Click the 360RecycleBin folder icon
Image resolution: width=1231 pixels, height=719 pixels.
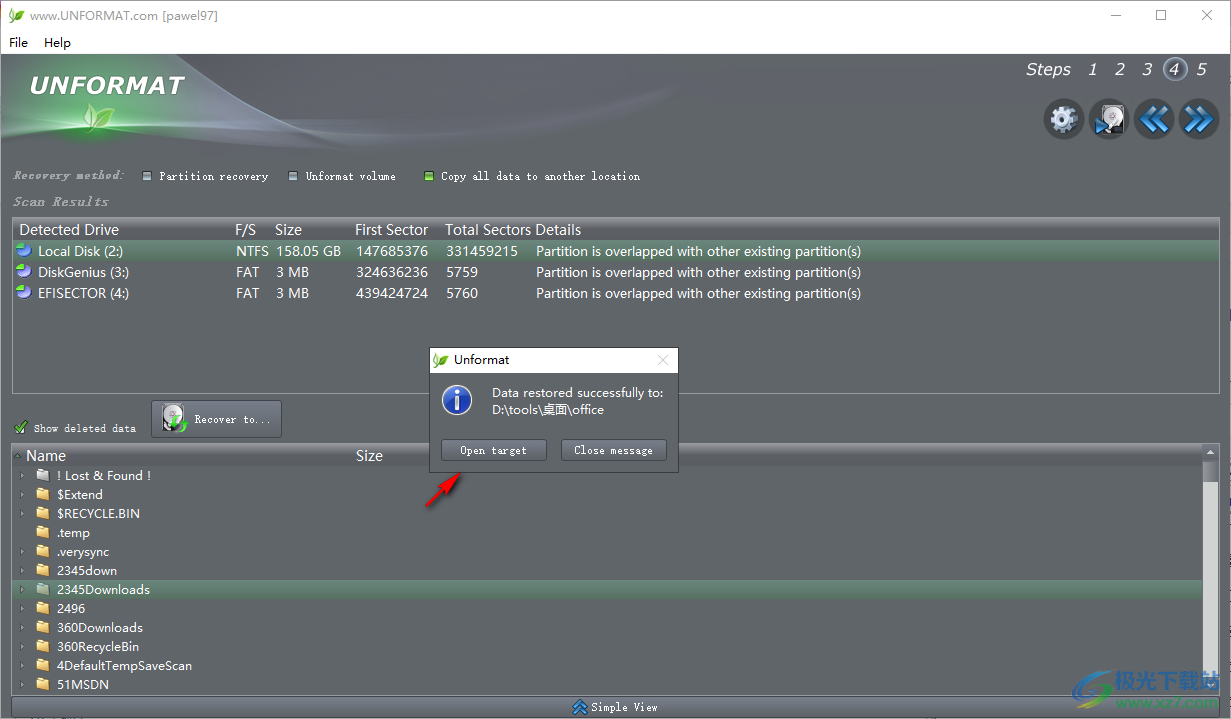[42, 647]
